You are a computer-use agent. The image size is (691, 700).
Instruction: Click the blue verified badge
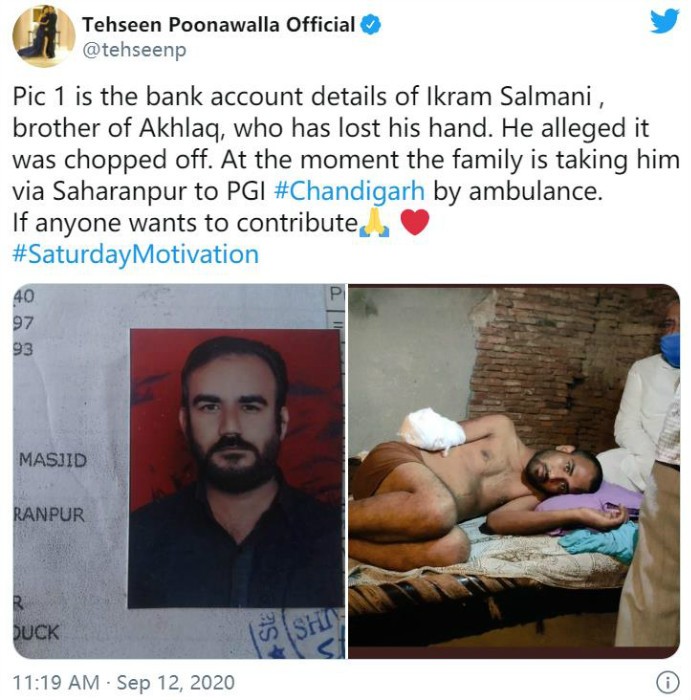click(x=370, y=25)
